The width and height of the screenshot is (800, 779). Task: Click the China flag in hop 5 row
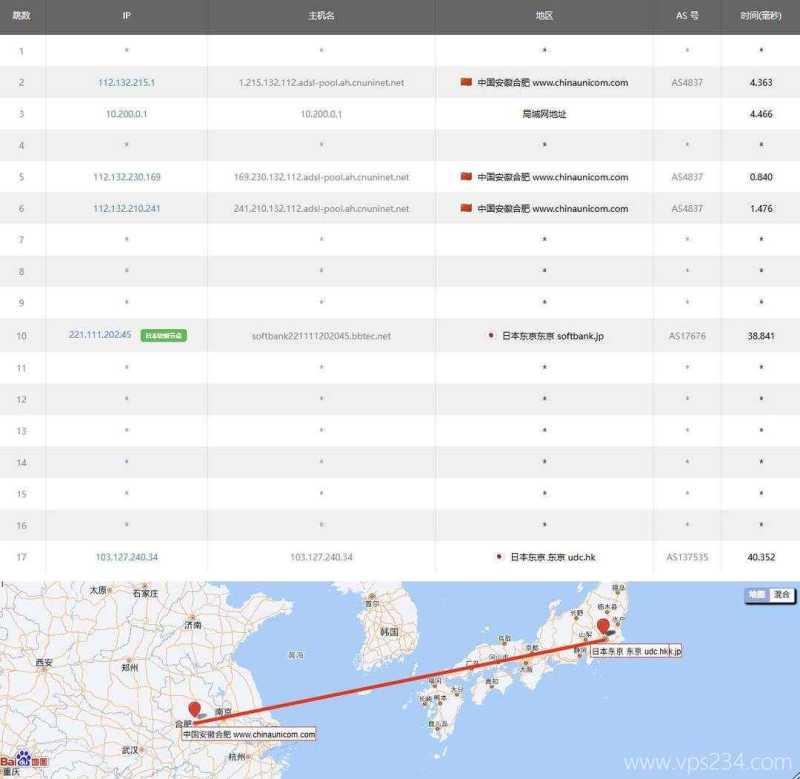(x=466, y=177)
